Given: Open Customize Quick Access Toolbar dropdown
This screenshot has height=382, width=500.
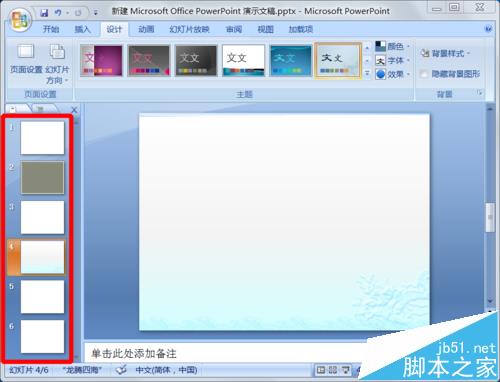Looking at the screenshot, I should tap(96, 13).
